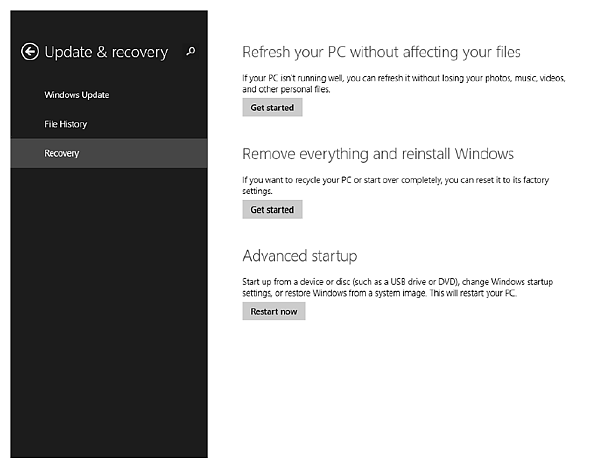The height and width of the screenshot is (467, 600).
Task: Click the Advanced startup heading
Action: tap(300, 256)
